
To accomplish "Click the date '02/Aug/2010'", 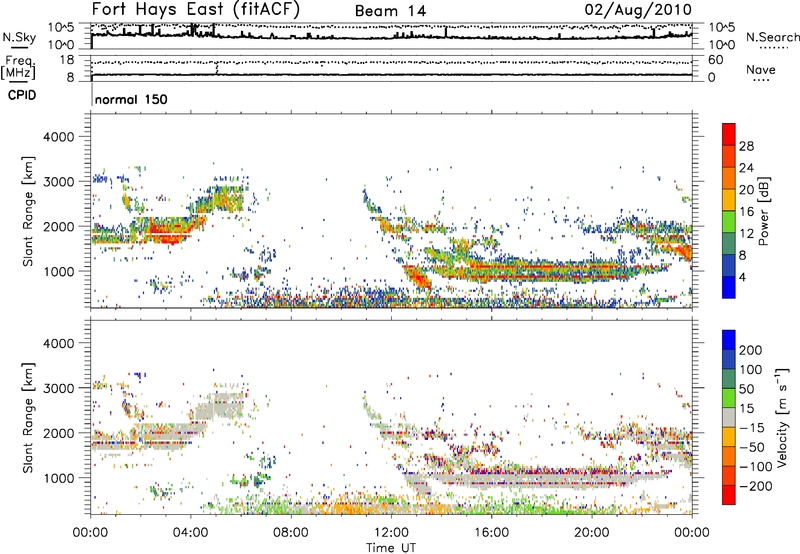I will 638,9.
